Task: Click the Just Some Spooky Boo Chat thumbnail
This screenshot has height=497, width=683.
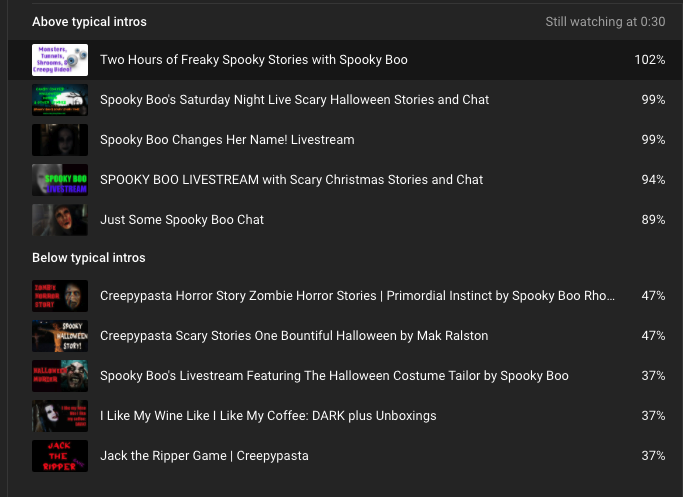Action: coord(60,220)
